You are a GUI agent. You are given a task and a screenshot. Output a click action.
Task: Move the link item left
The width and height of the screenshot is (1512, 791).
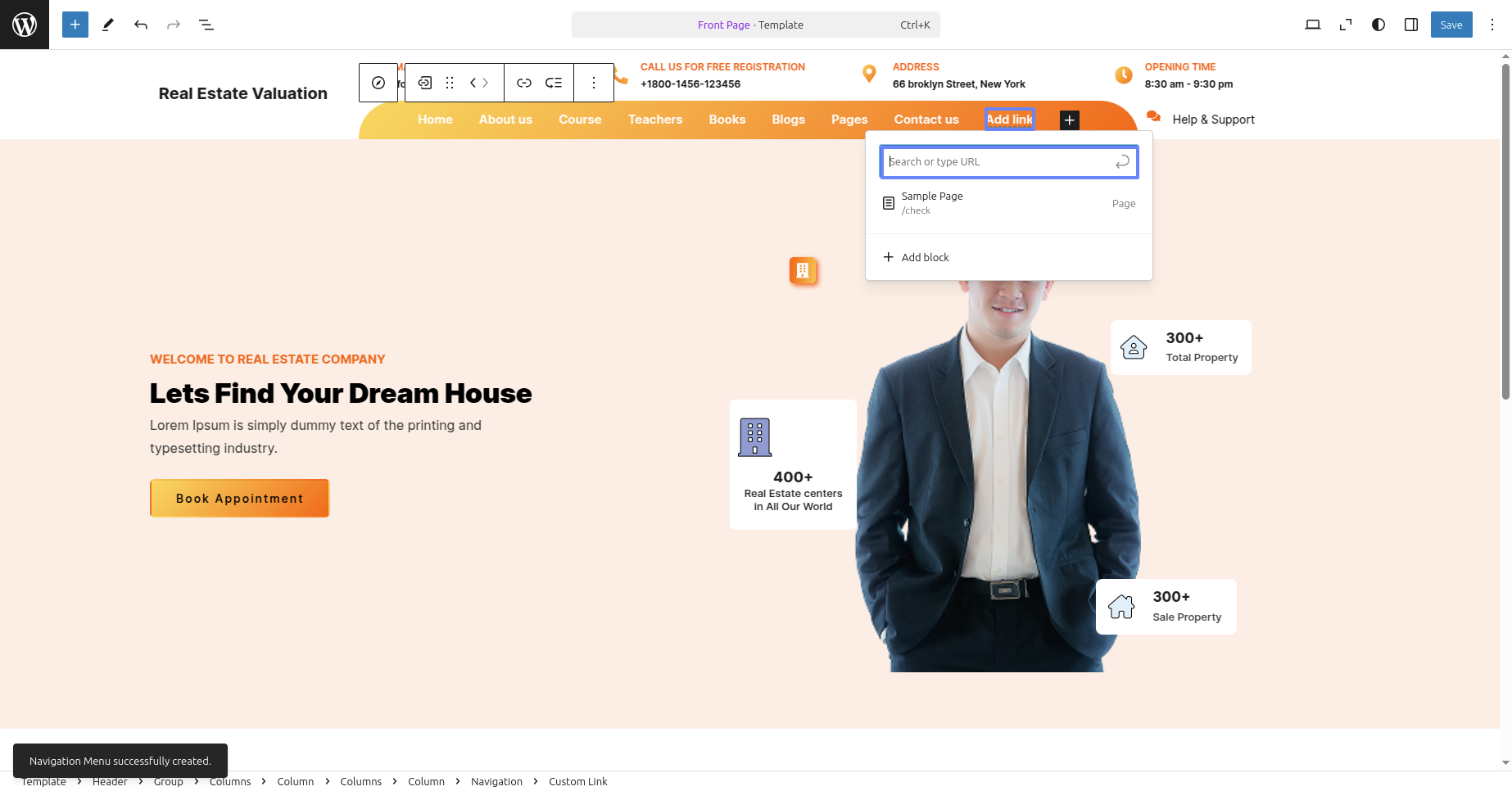pyautogui.click(x=473, y=83)
